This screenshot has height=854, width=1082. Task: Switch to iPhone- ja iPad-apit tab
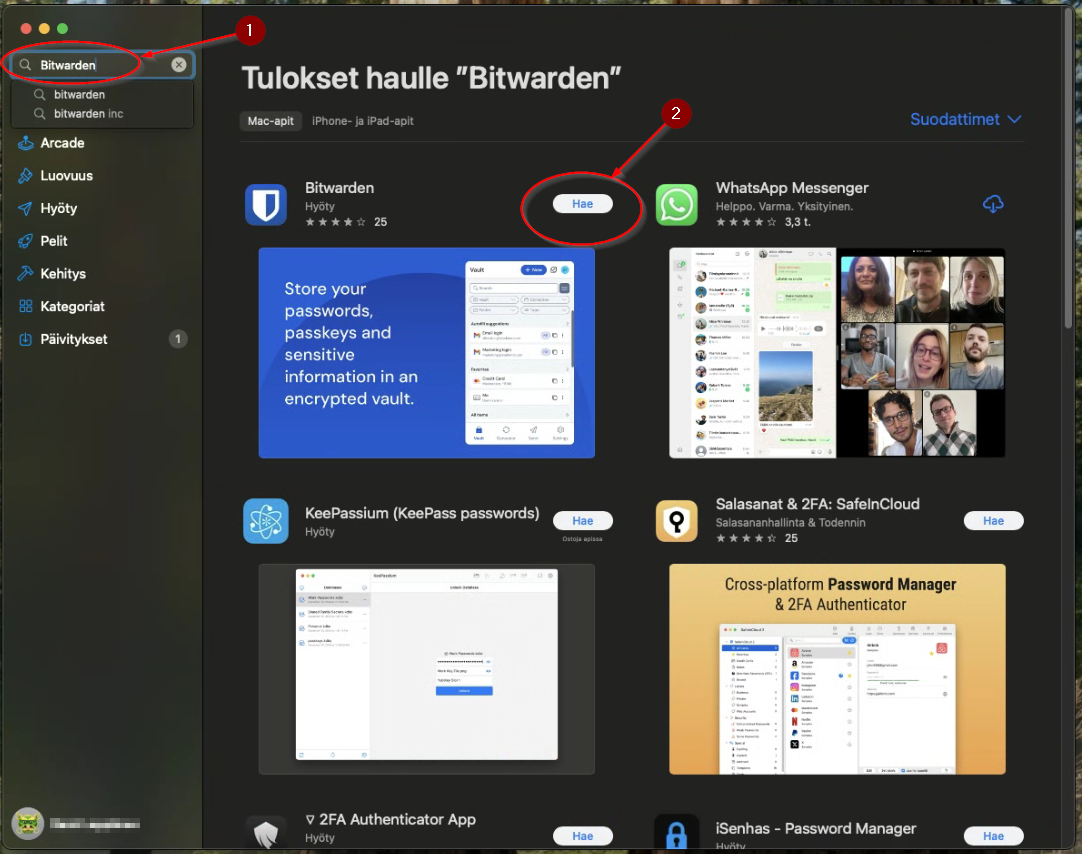click(x=363, y=121)
